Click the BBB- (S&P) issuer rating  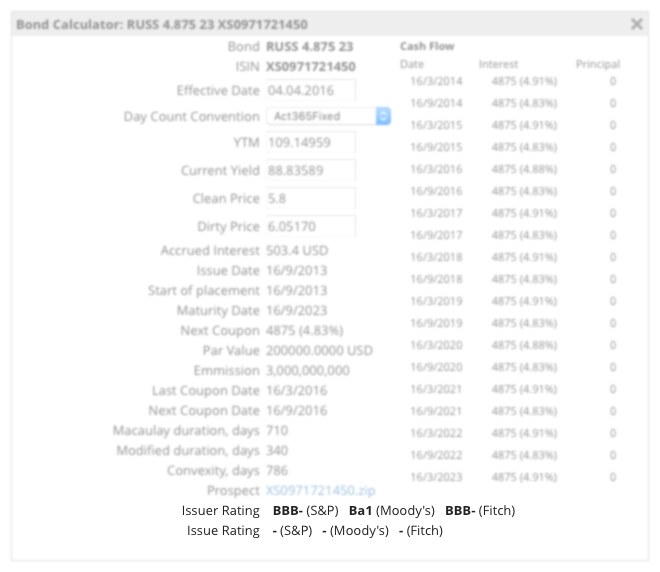tap(306, 511)
